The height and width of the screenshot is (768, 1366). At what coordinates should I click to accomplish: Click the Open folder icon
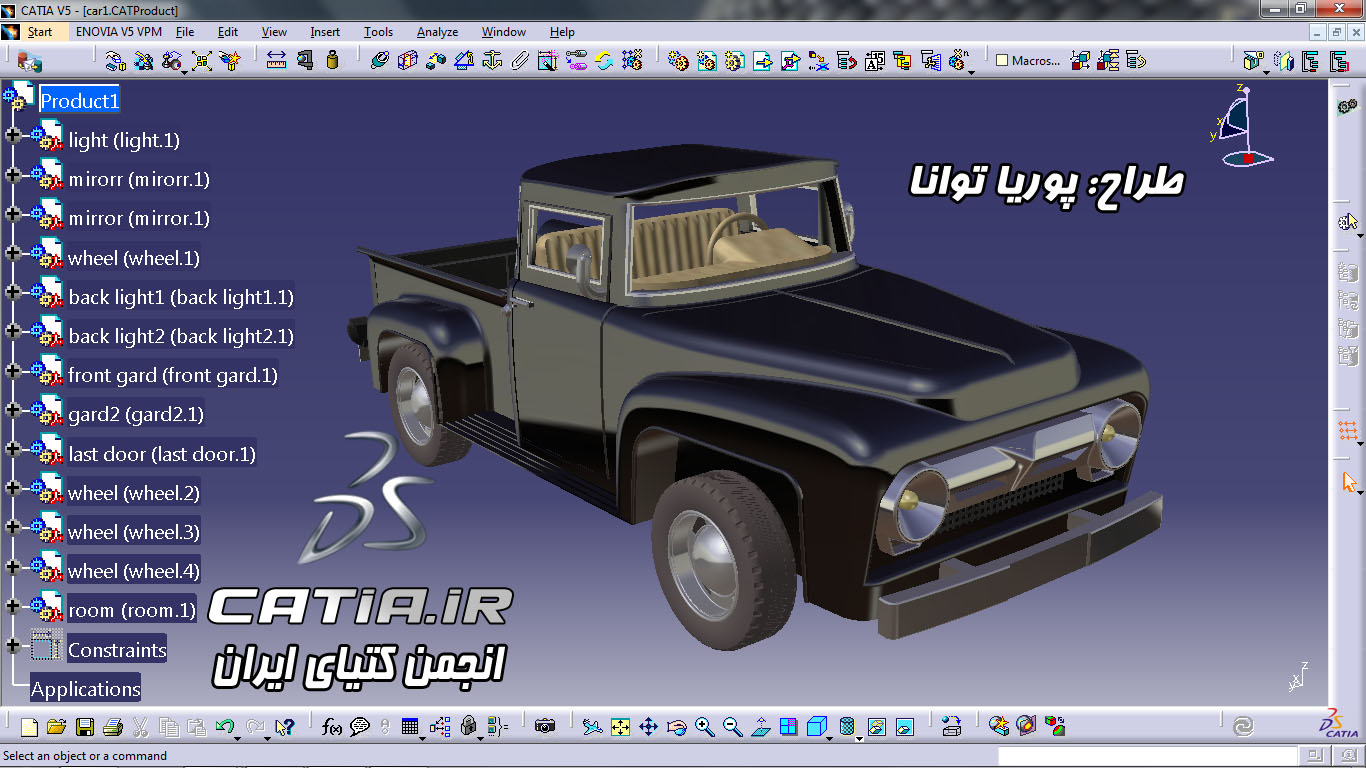pyautogui.click(x=56, y=727)
